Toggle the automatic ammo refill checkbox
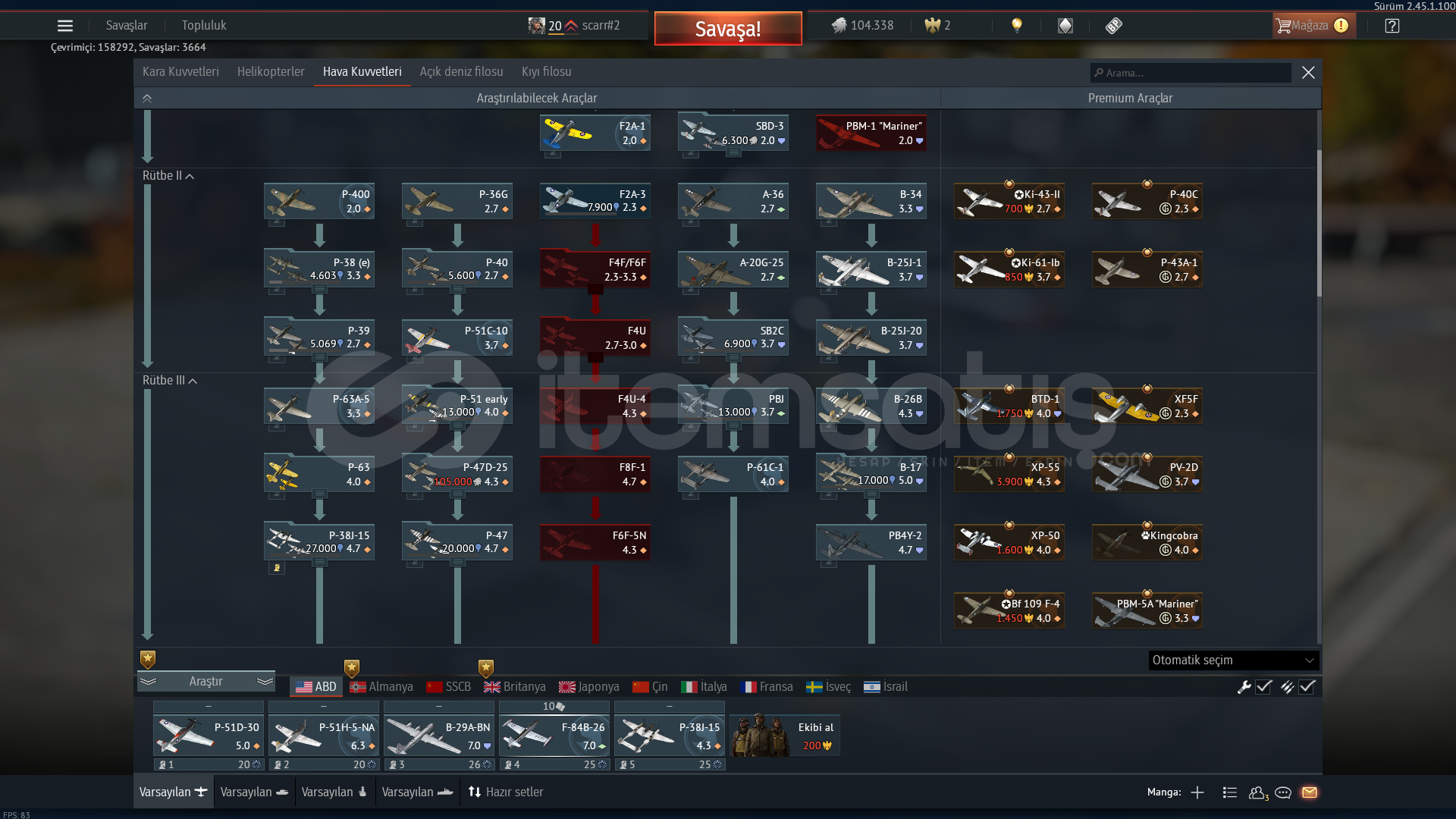 [1307, 687]
